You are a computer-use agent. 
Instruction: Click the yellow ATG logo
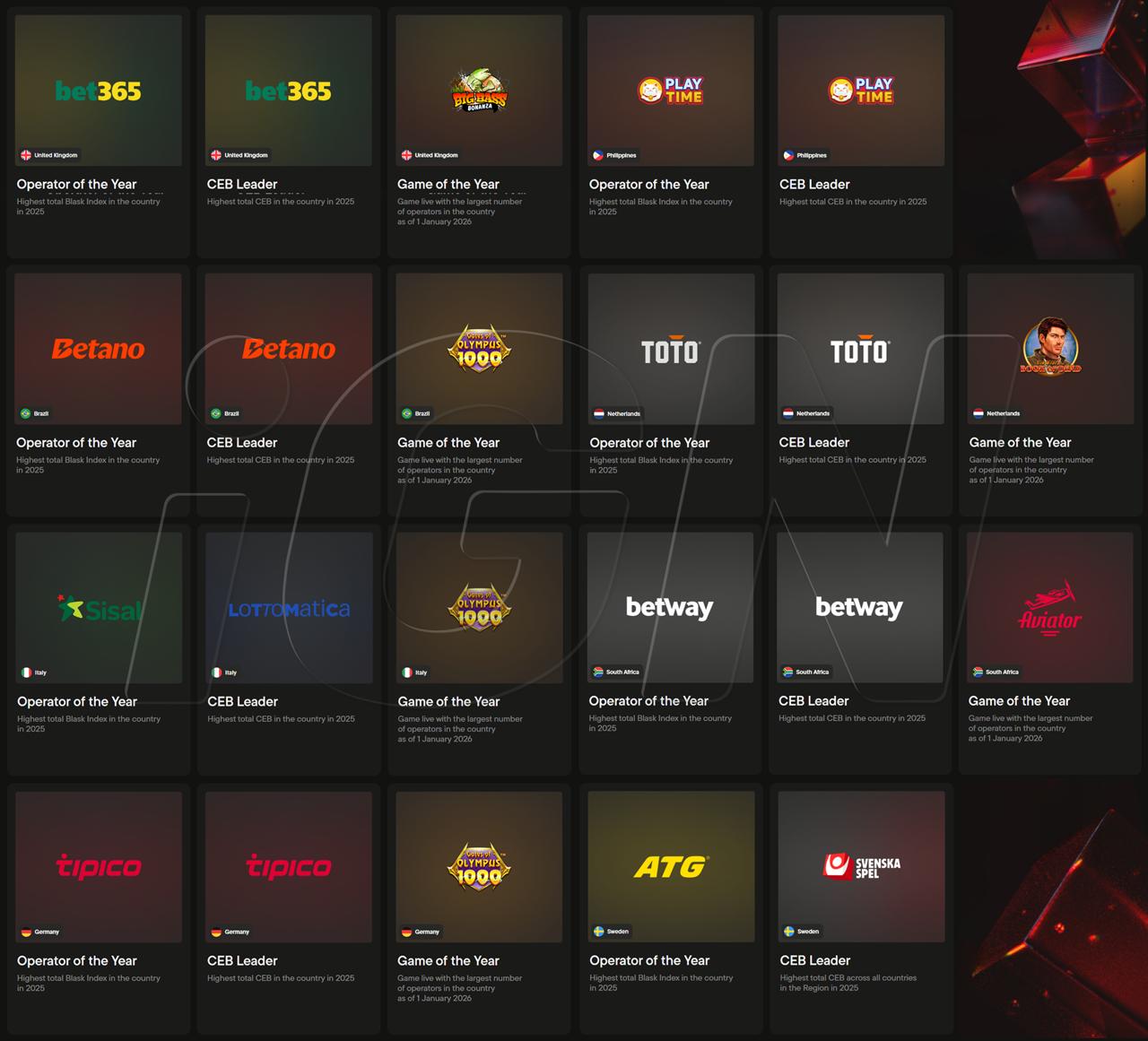click(x=670, y=867)
